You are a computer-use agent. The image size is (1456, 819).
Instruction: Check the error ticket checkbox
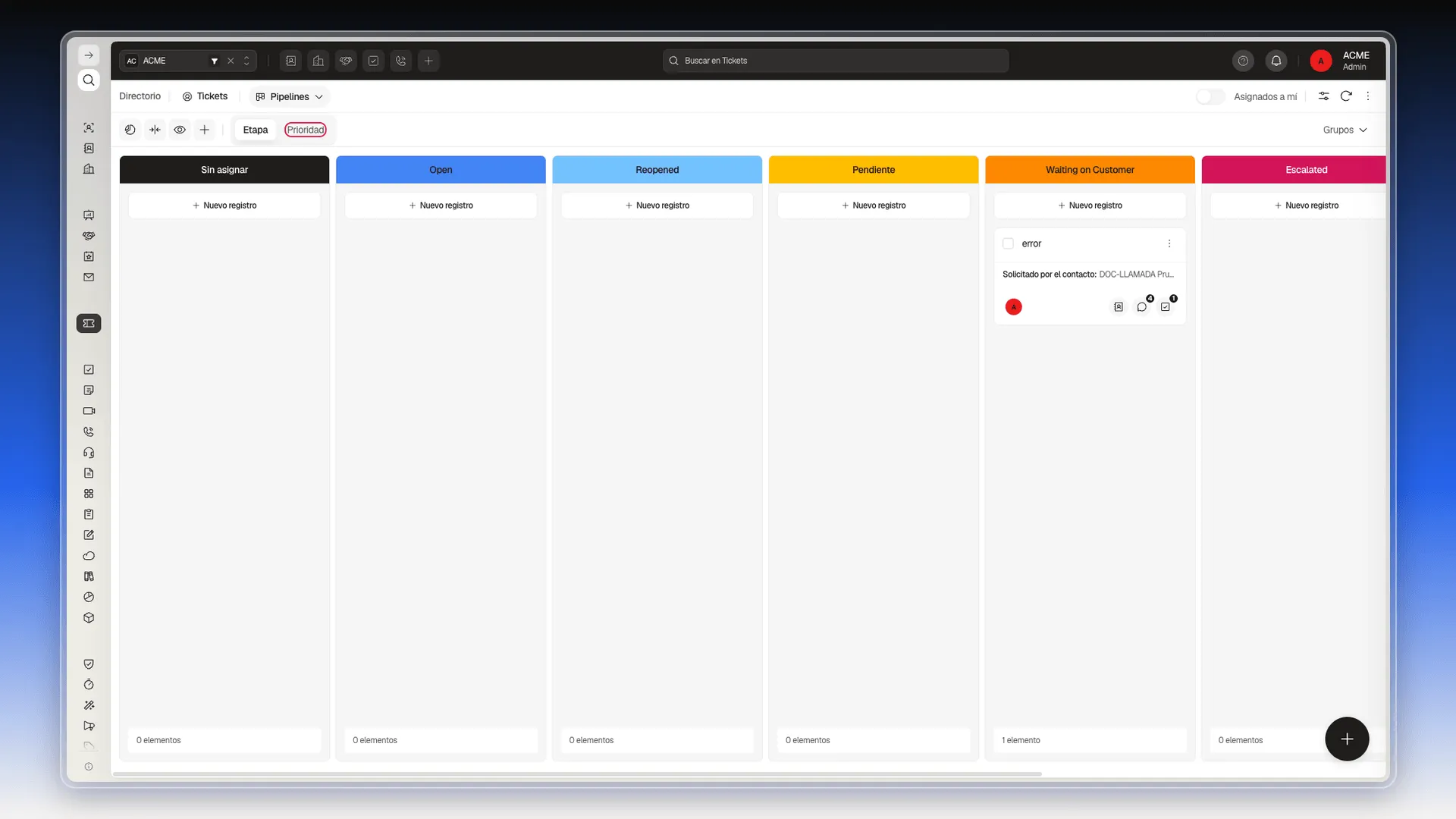1008,243
